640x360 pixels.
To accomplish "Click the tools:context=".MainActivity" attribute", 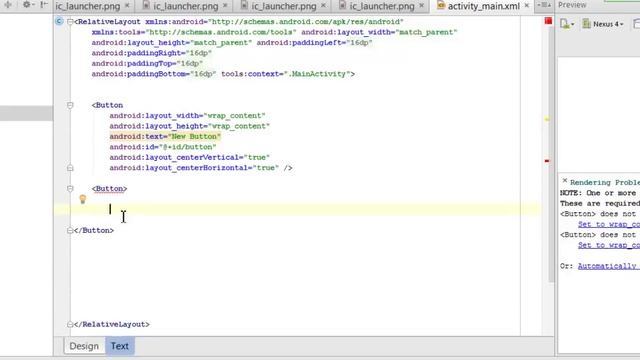I will click(x=286, y=74).
